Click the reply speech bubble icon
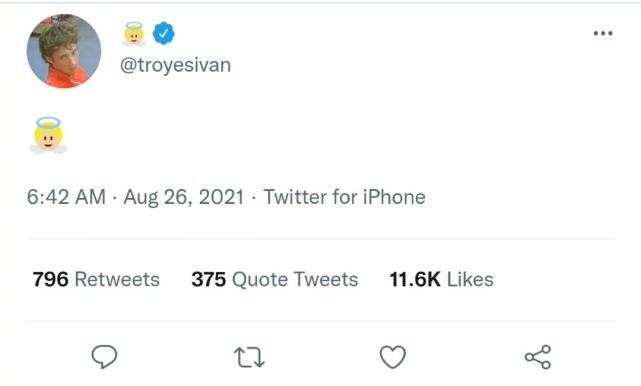 tap(104, 357)
